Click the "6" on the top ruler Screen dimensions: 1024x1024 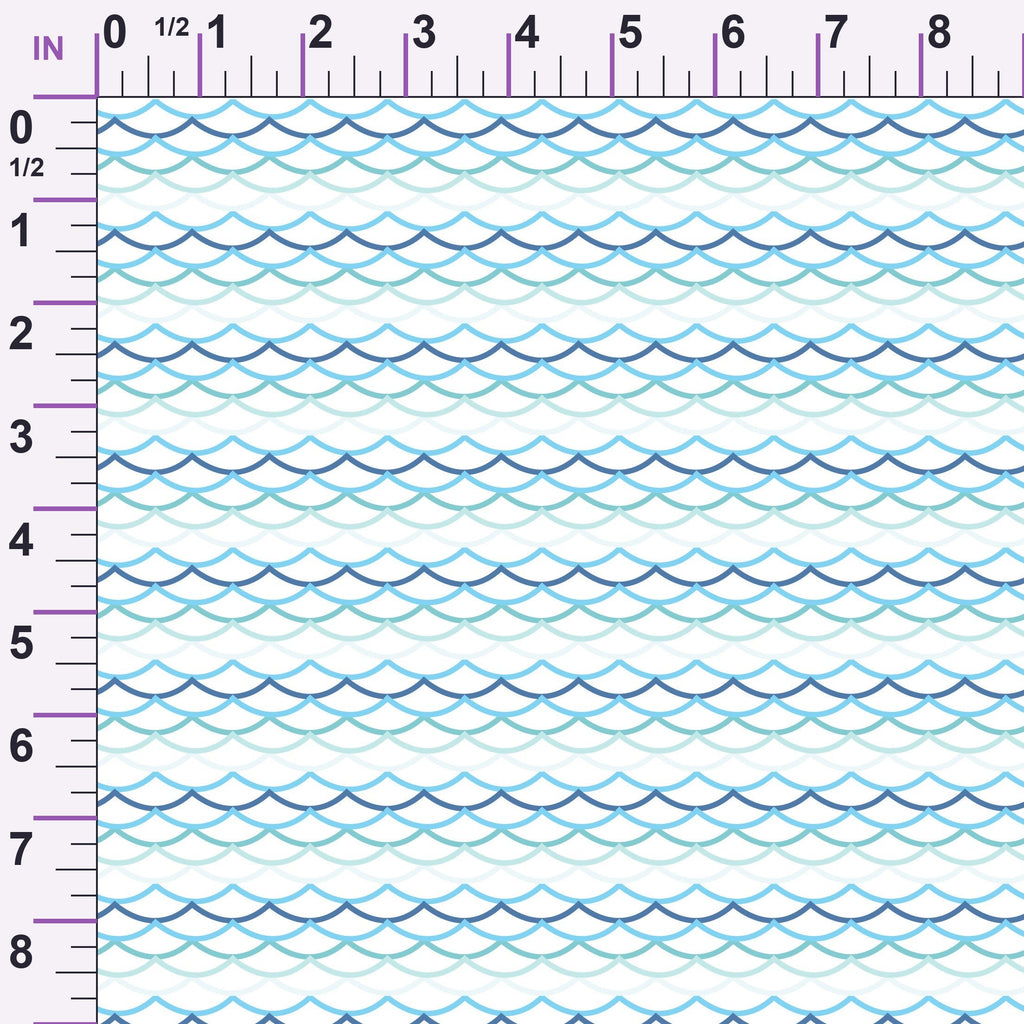click(x=733, y=33)
